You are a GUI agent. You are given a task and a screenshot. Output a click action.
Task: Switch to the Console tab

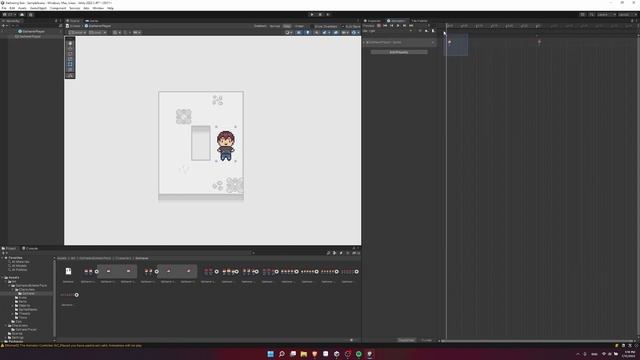point(31,248)
